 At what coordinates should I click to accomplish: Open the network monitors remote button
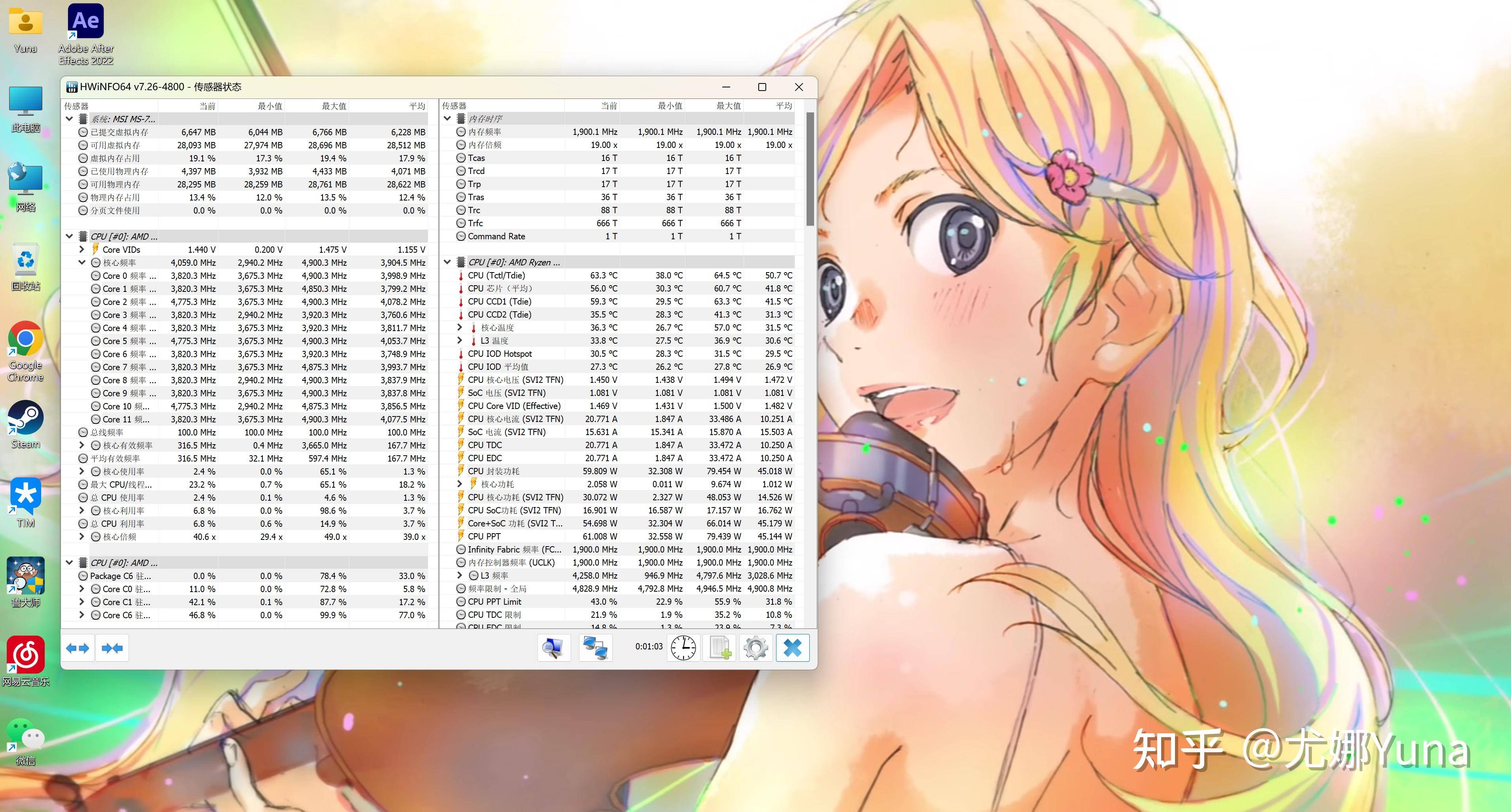pyautogui.click(x=595, y=648)
